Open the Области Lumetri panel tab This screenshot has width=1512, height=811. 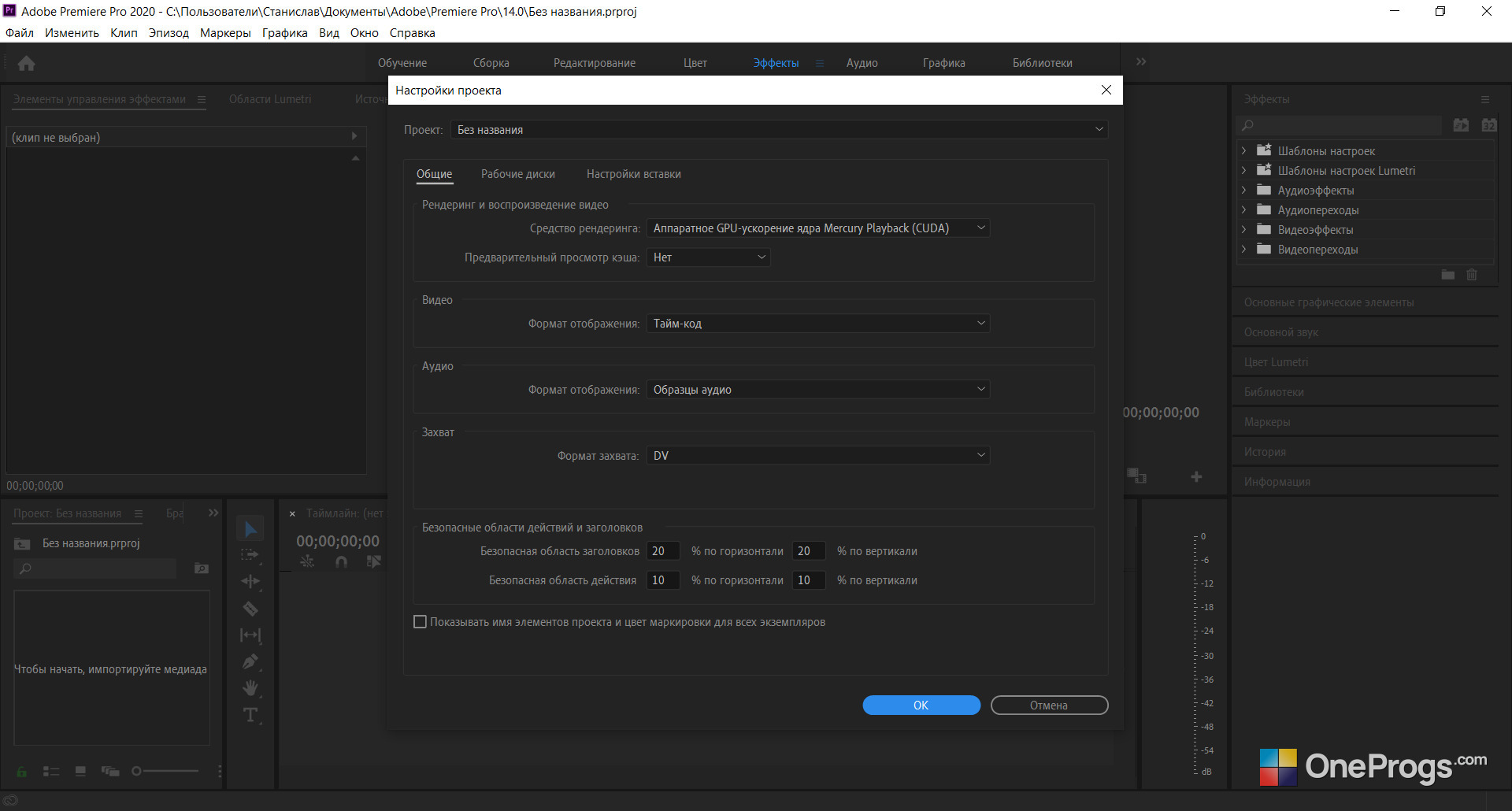[x=270, y=99]
